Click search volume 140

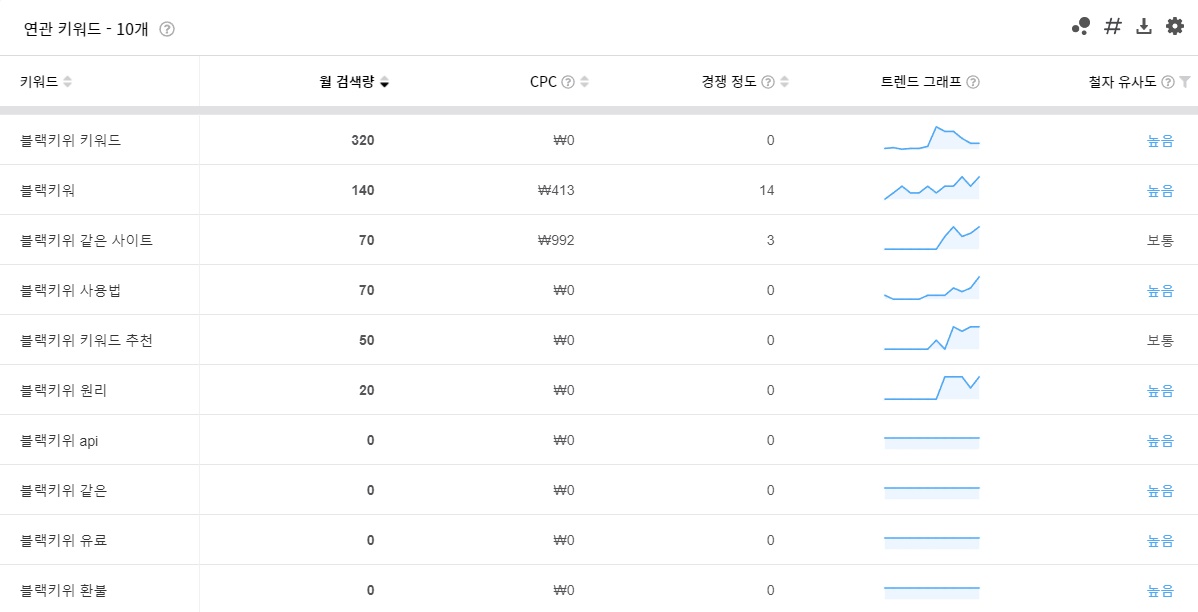[x=363, y=190]
